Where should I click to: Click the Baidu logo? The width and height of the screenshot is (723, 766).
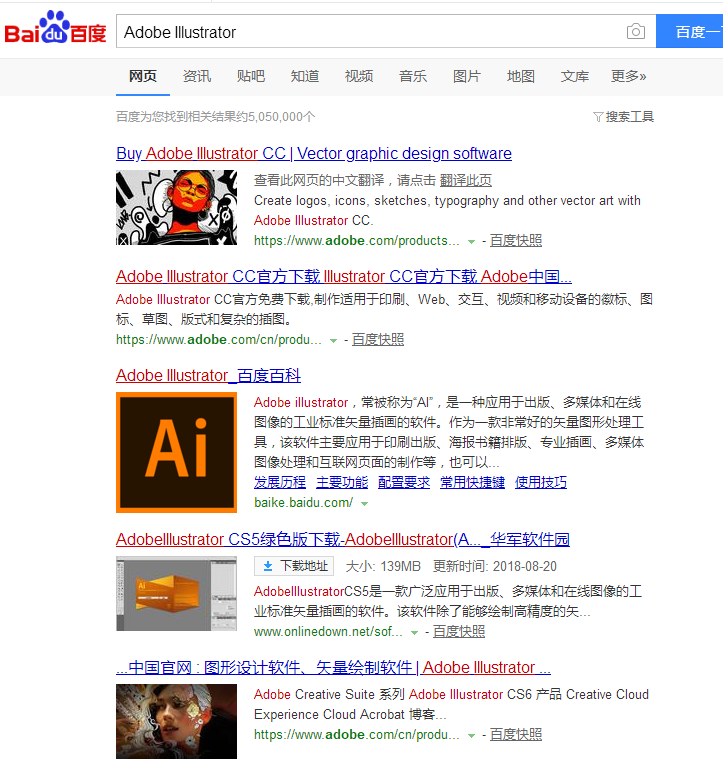56,30
